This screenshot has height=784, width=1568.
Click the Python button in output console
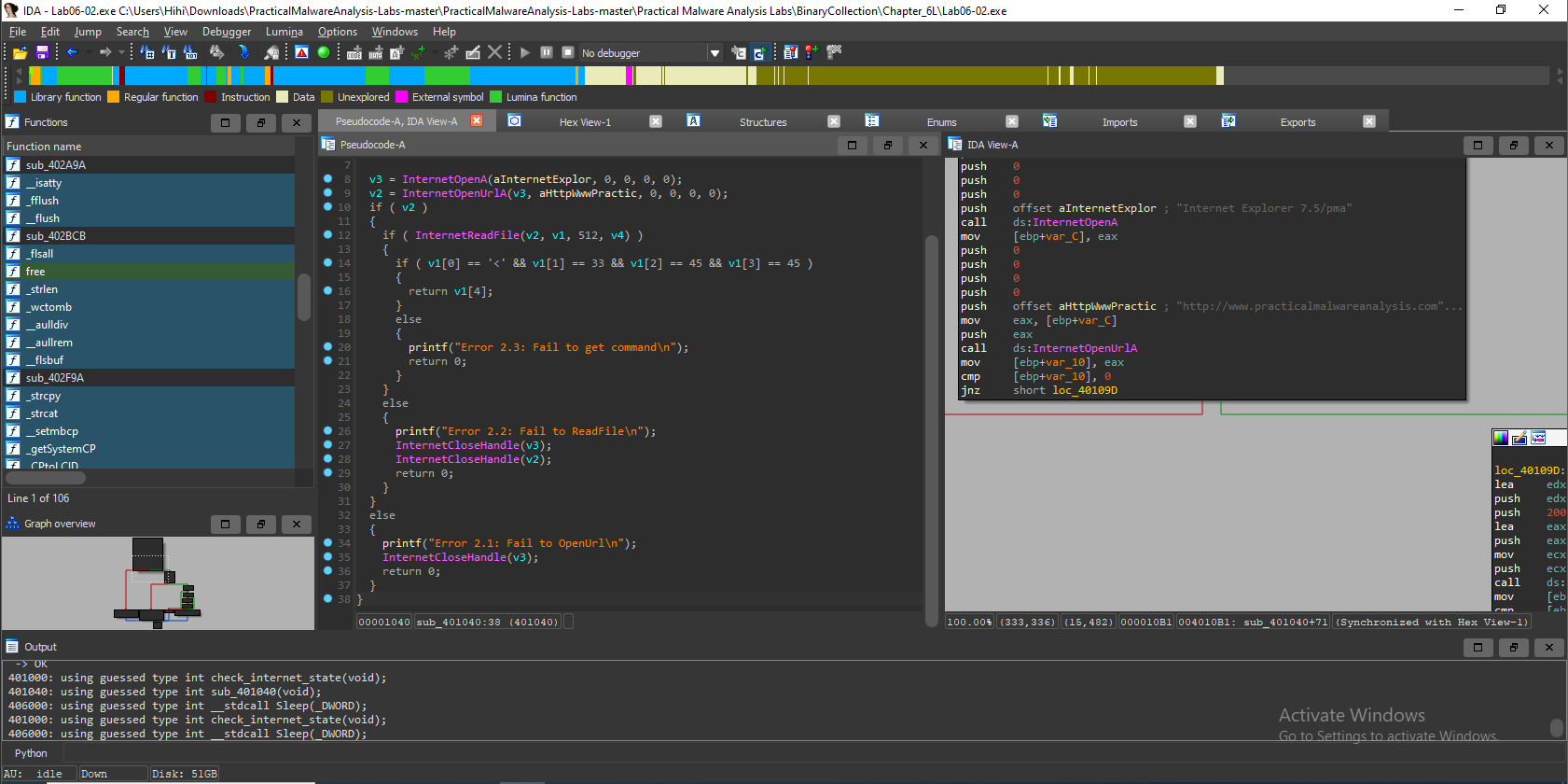[31, 753]
